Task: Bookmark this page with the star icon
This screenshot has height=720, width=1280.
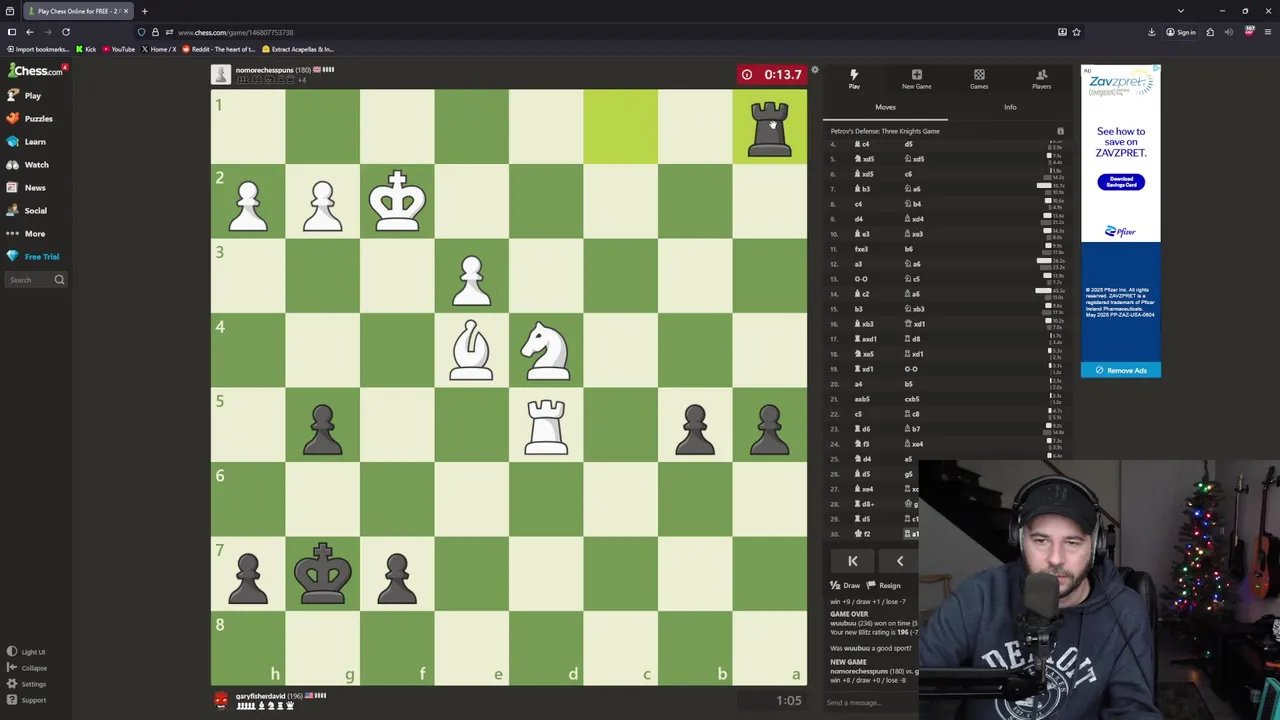Action: coord(1076,32)
